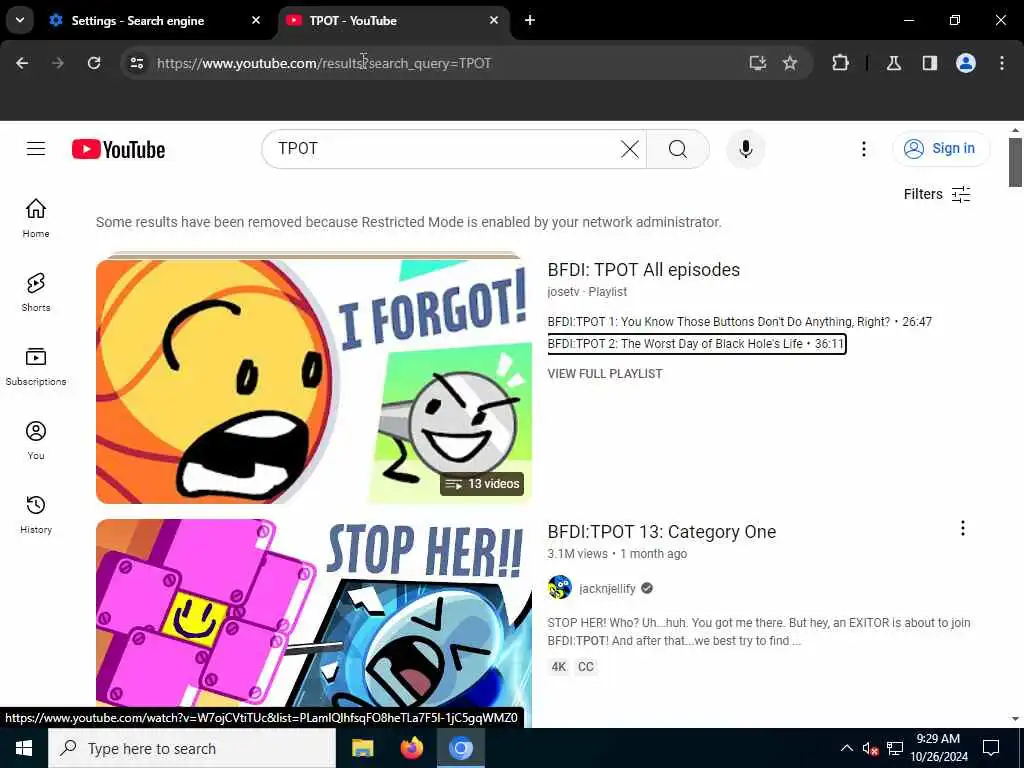
Task: Click the page vertical scrollbar thumb
Action: pos(1015,162)
